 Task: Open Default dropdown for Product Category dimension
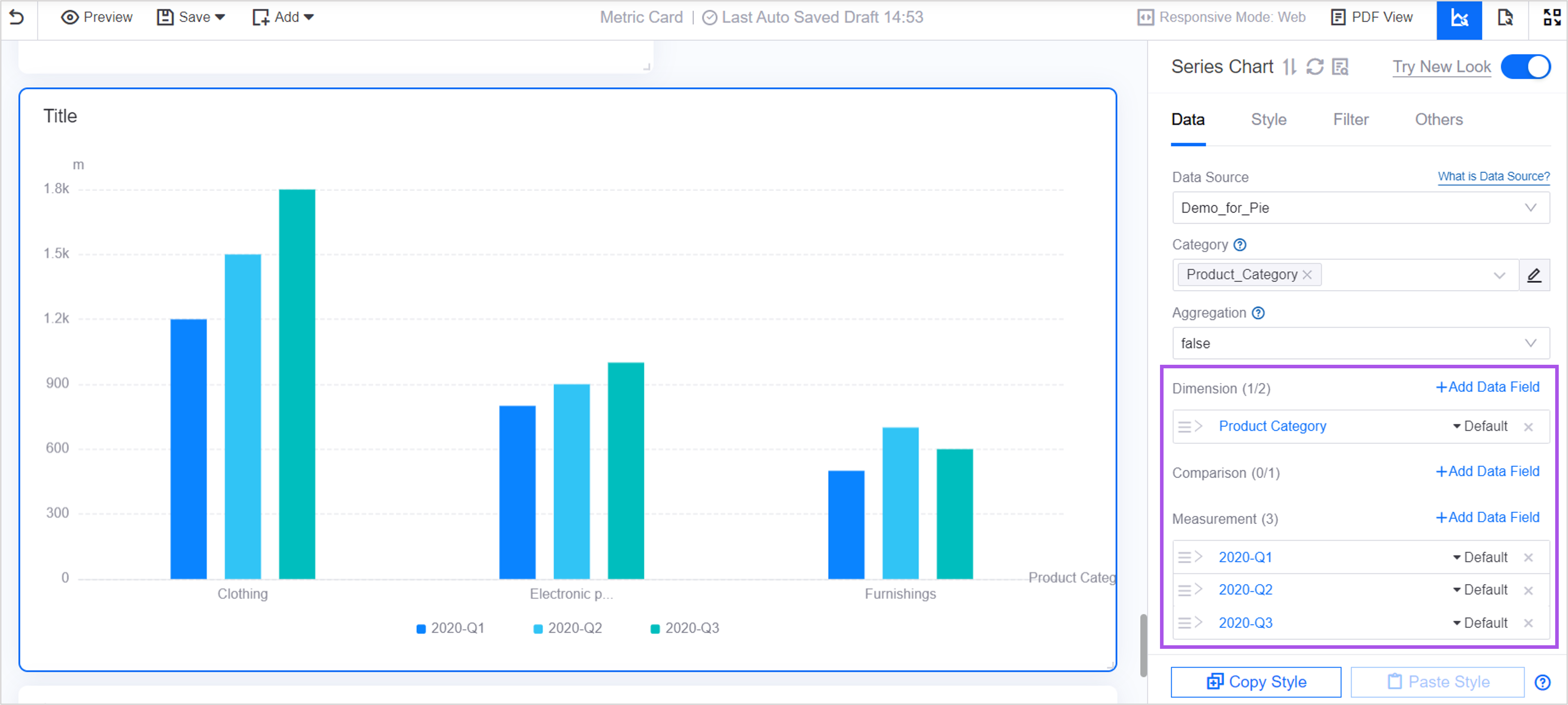[1480, 426]
